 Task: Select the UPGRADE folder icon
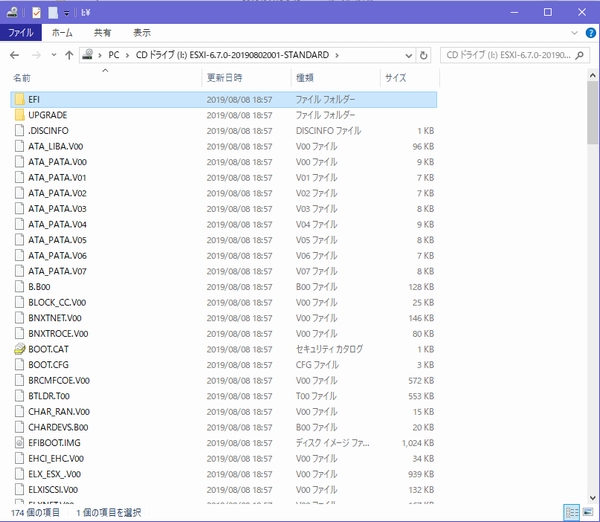pyautogui.click(x=20, y=115)
